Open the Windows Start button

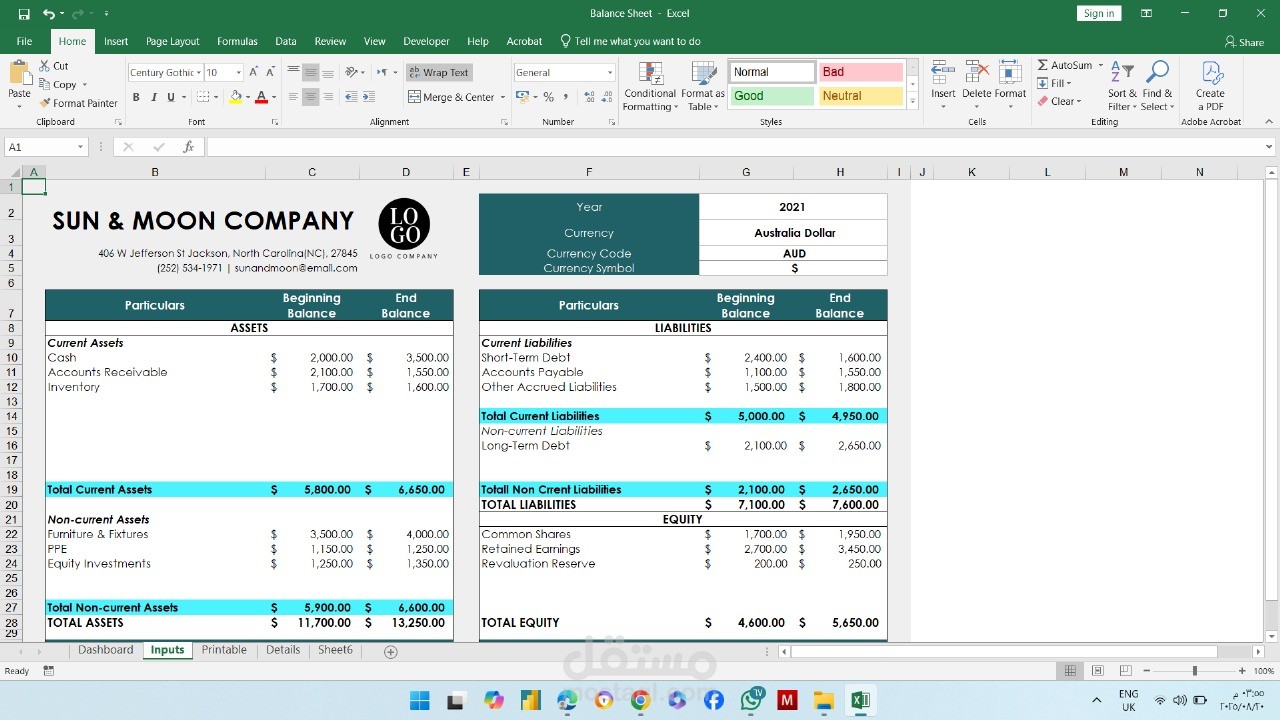(419, 700)
